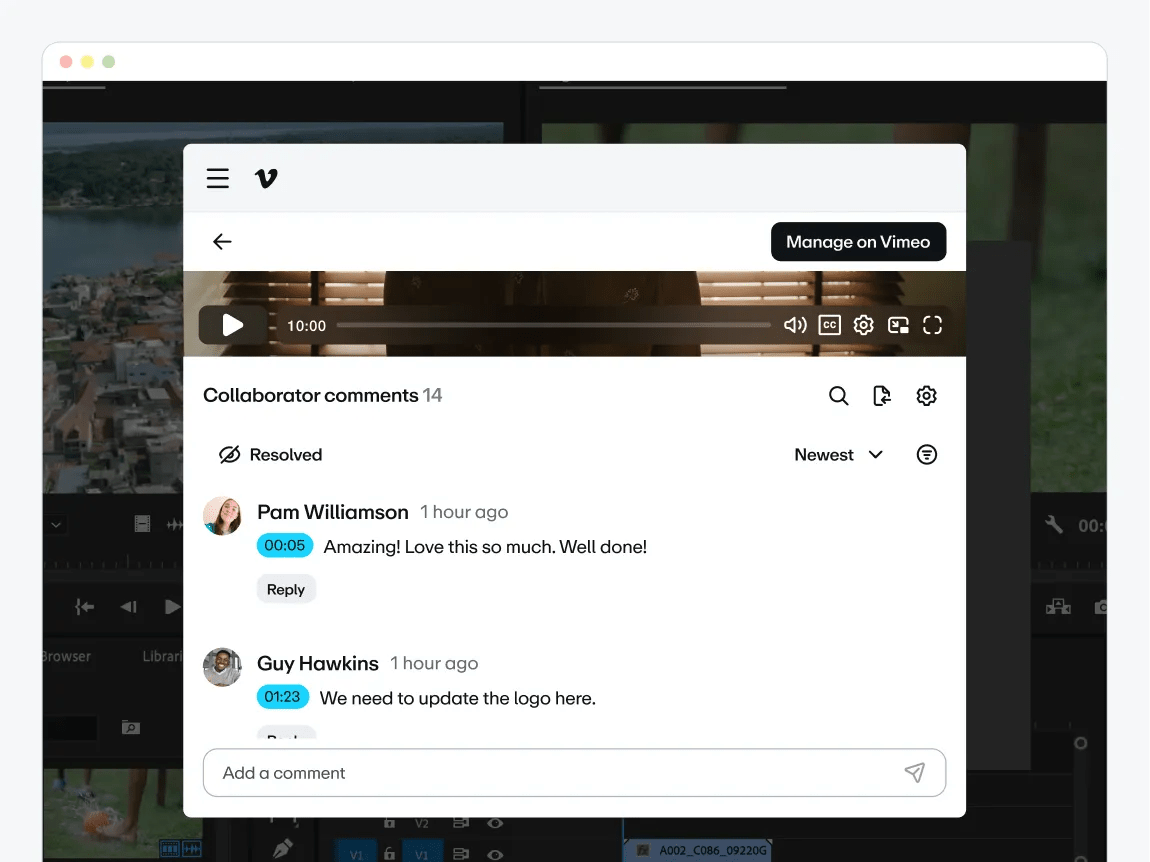Export comments using the file icon
This screenshot has height=862, width=1150.
pyautogui.click(x=882, y=396)
